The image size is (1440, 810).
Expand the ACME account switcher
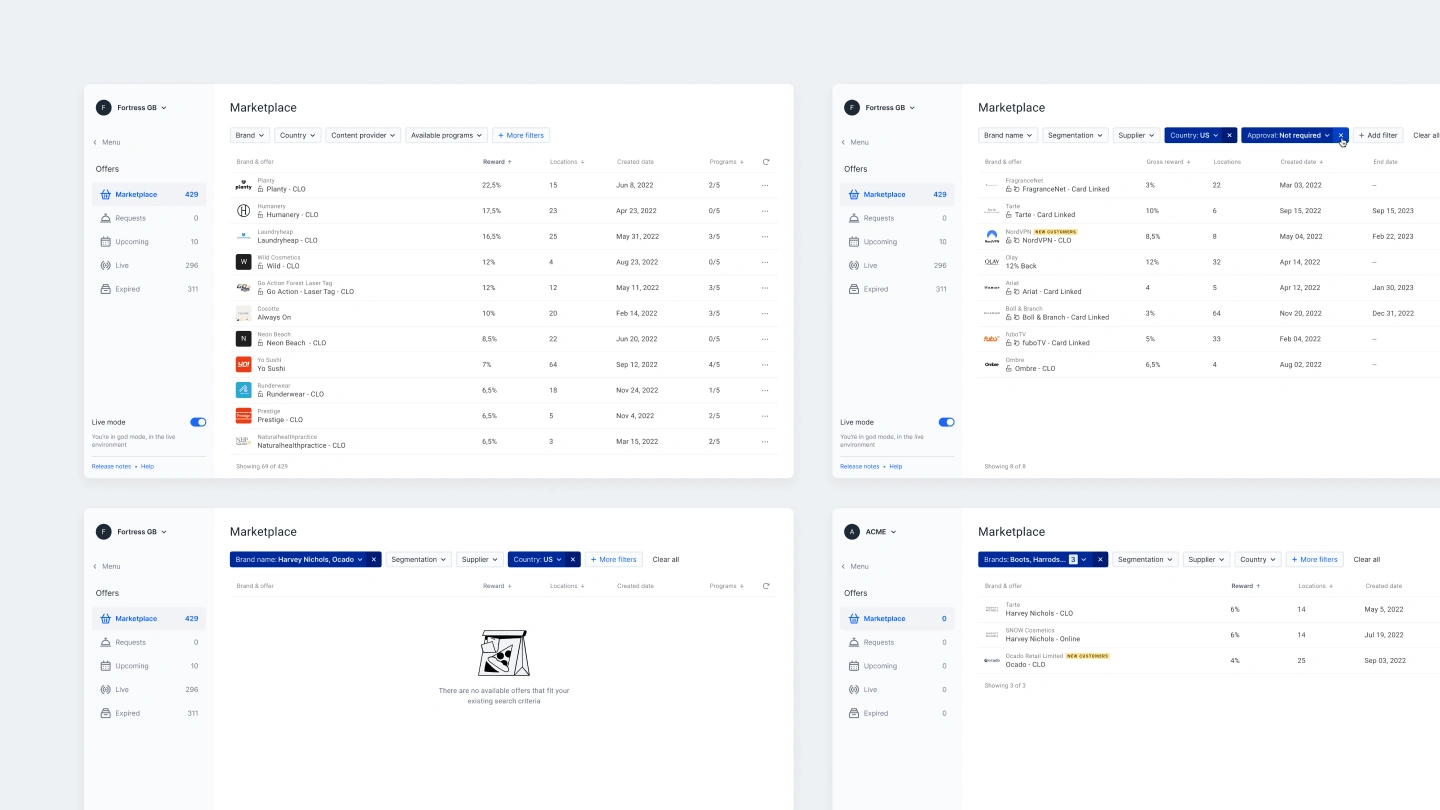click(x=881, y=532)
